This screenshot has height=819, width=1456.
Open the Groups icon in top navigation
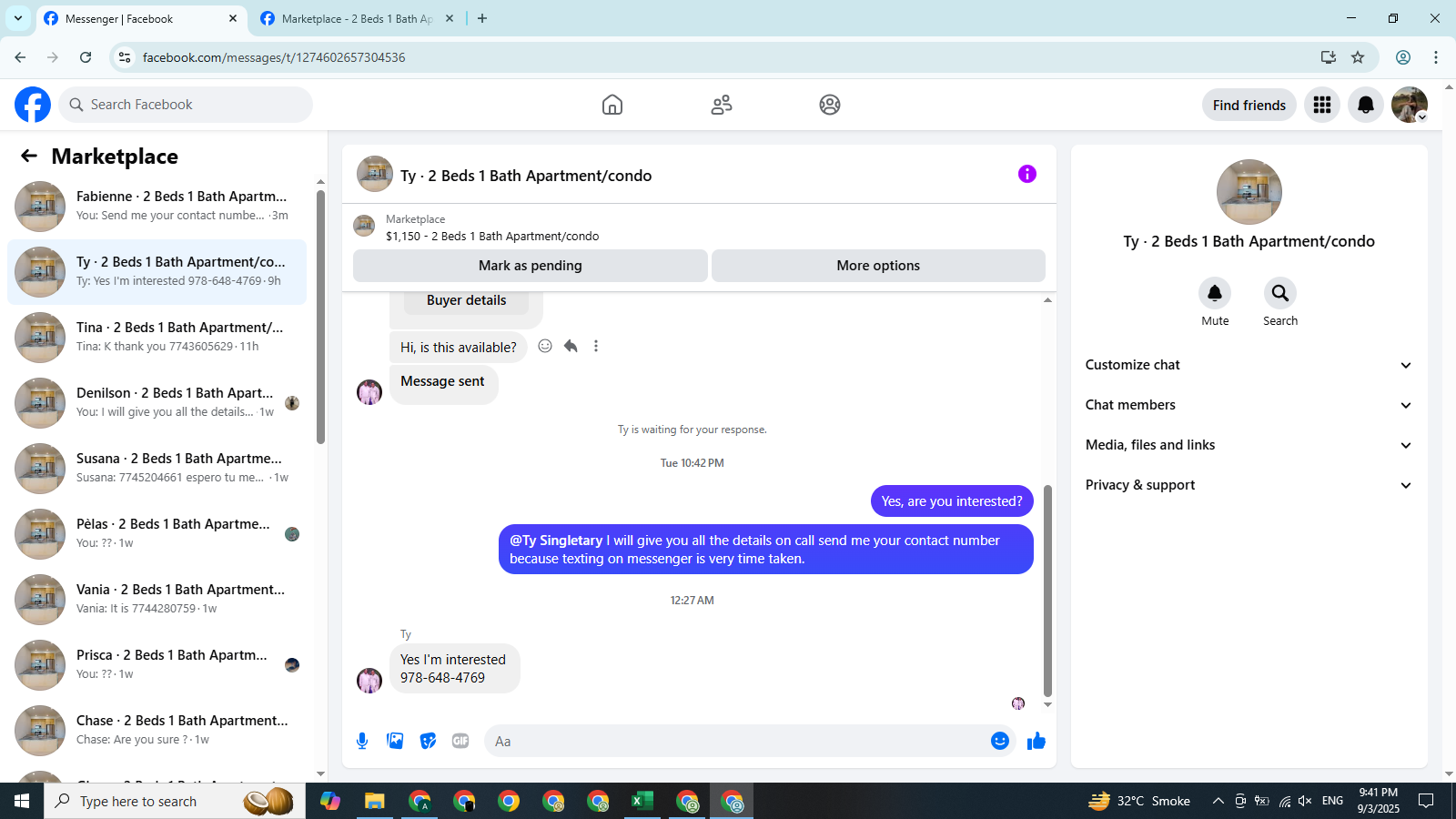(x=830, y=105)
